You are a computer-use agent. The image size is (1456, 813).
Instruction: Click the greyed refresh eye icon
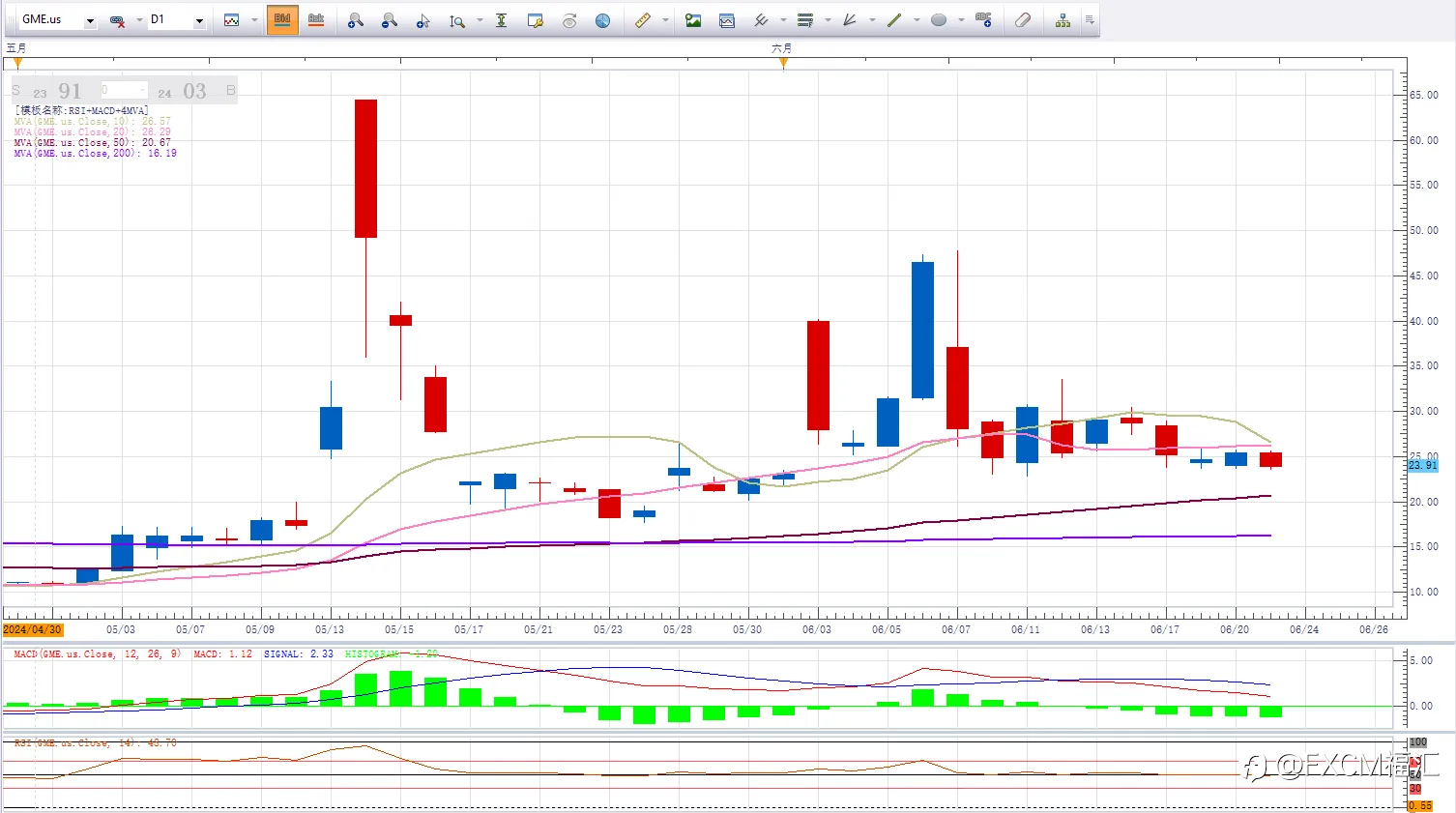pyautogui.click(x=569, y=20)
